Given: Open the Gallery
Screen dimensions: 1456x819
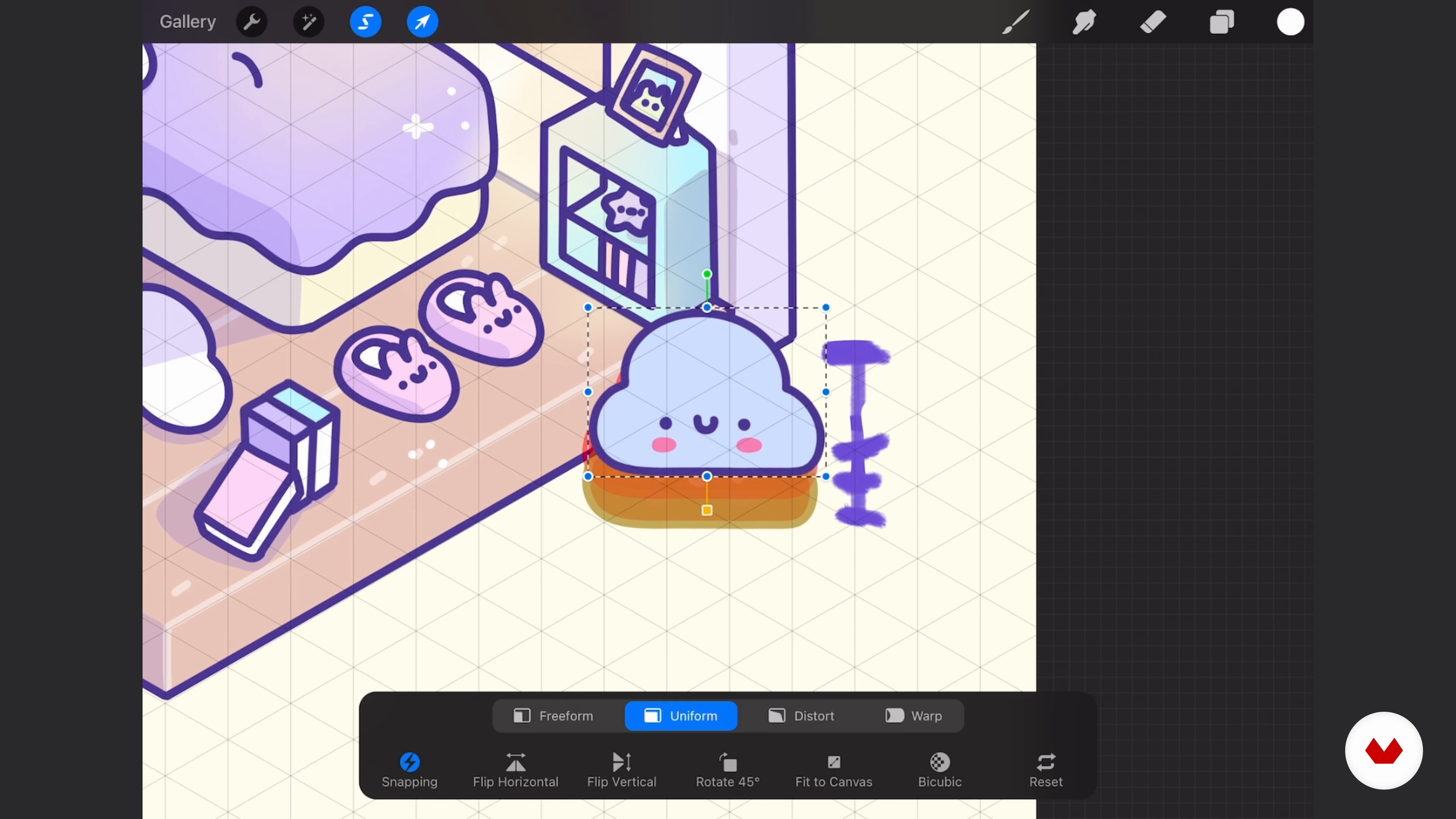Looking at the screenshot, I should pyautogui.click(x=188, y=22).
